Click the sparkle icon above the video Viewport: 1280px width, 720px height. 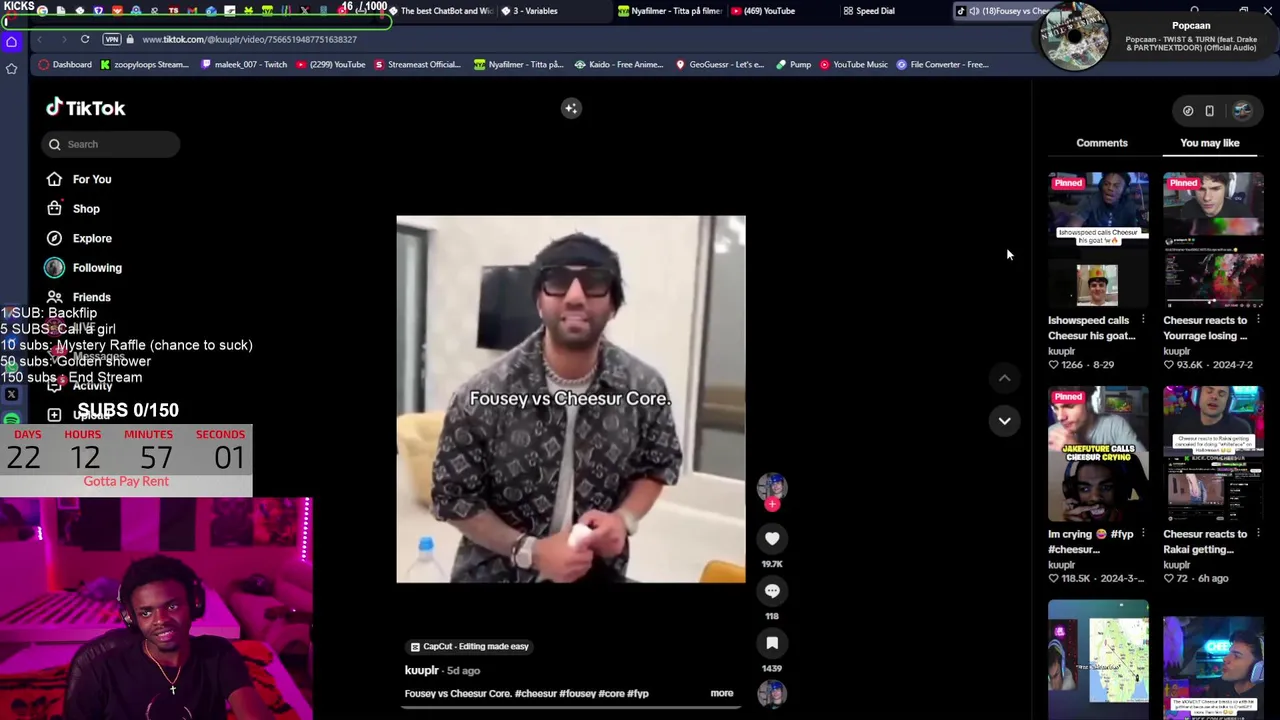coord(571,108)
